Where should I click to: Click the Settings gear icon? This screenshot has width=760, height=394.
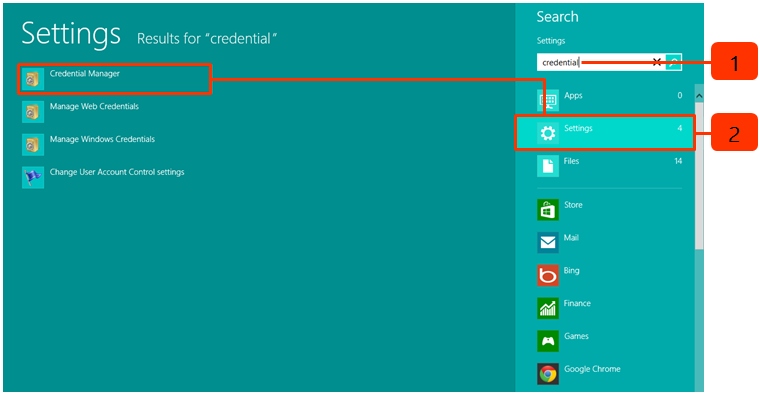(548, 133)
